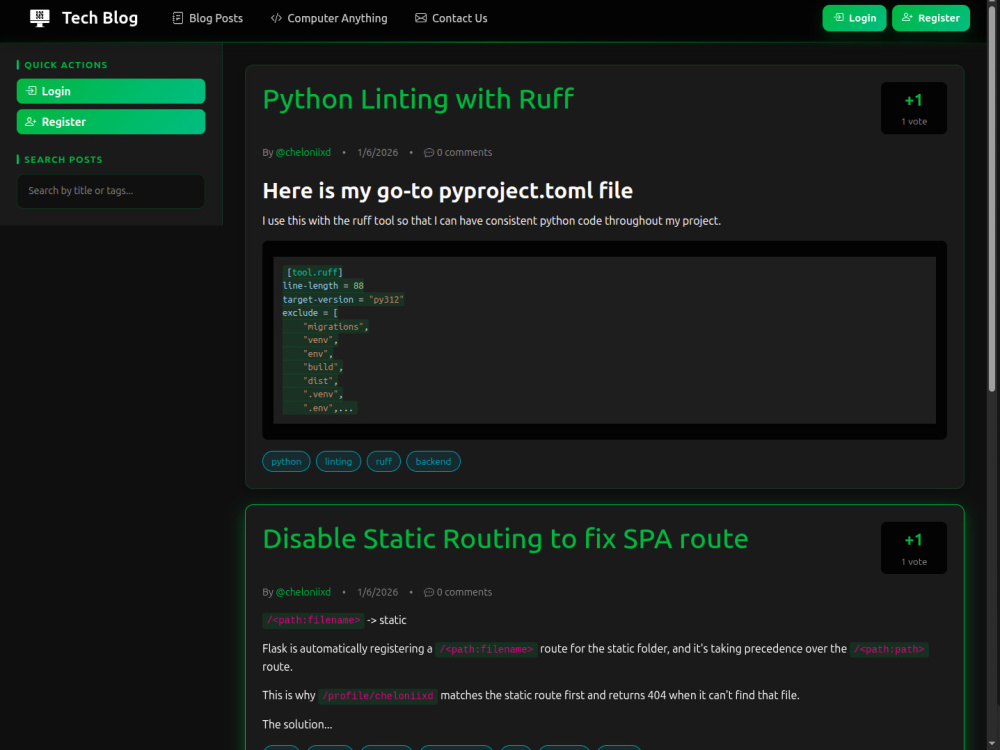Click the Tech Blog monitor logo icon
The image size is (1000, 750).
click(40, 18)
